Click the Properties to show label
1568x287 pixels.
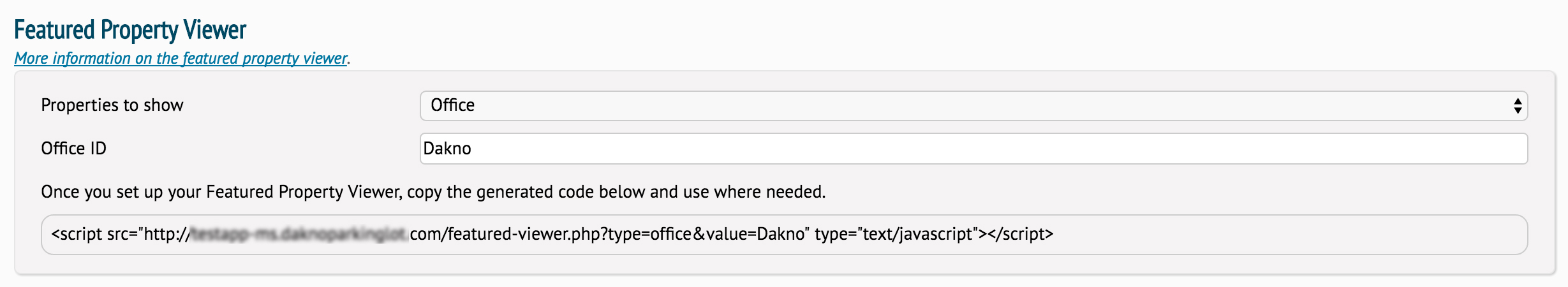coord(112,105)
